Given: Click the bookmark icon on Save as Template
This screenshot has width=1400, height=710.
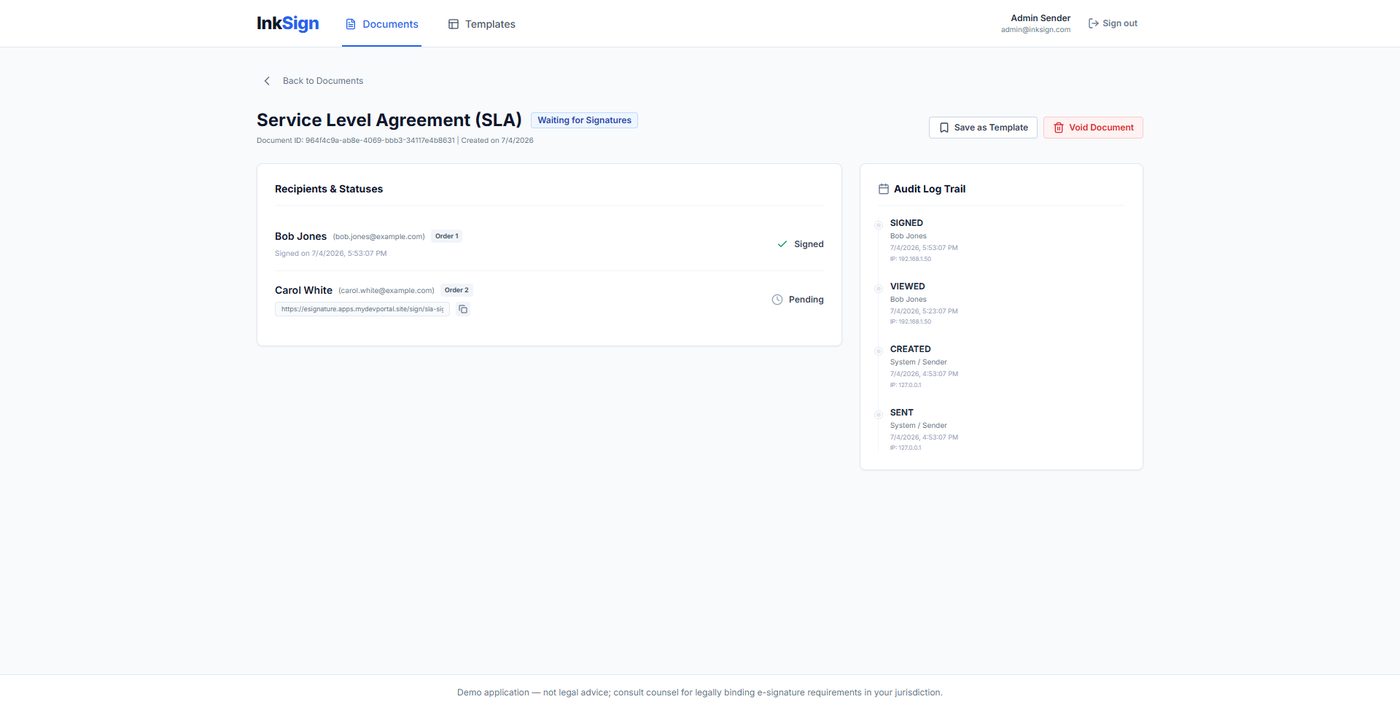Looking at the screenshot, I should click(x=943, y=128).
